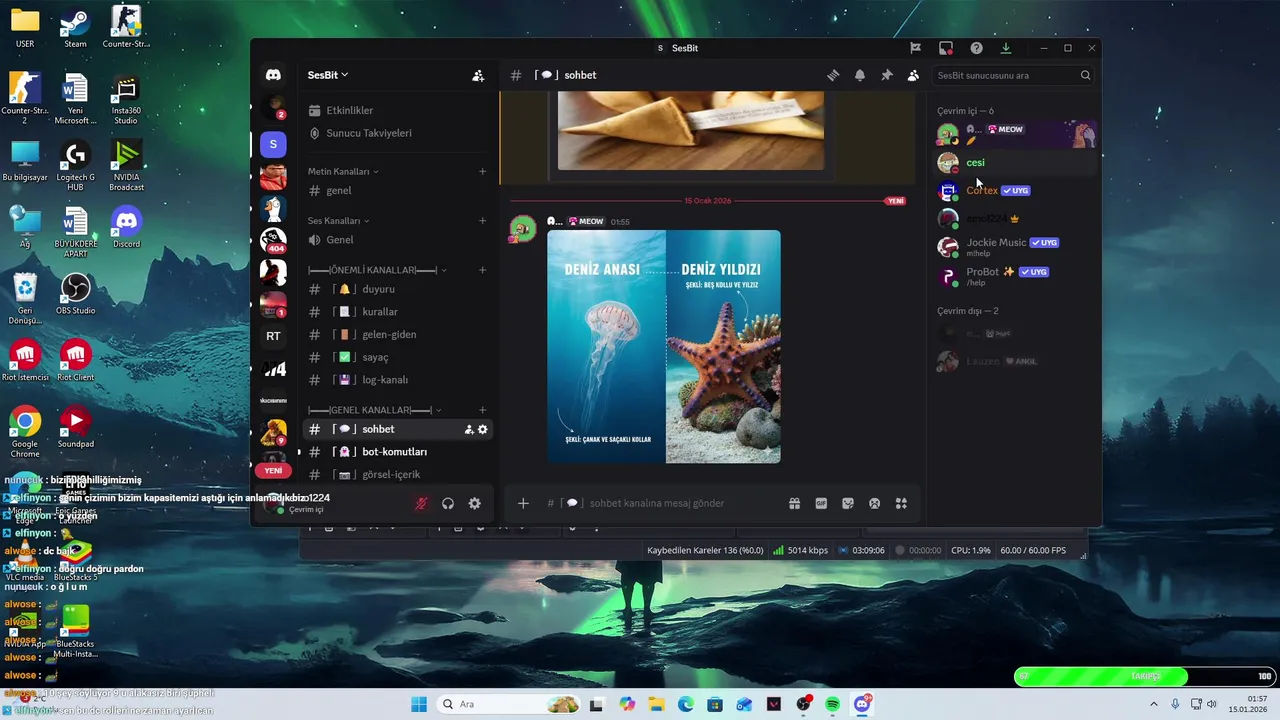
Task: Open the jellyfish and starfish image
Action: point(664,347)
